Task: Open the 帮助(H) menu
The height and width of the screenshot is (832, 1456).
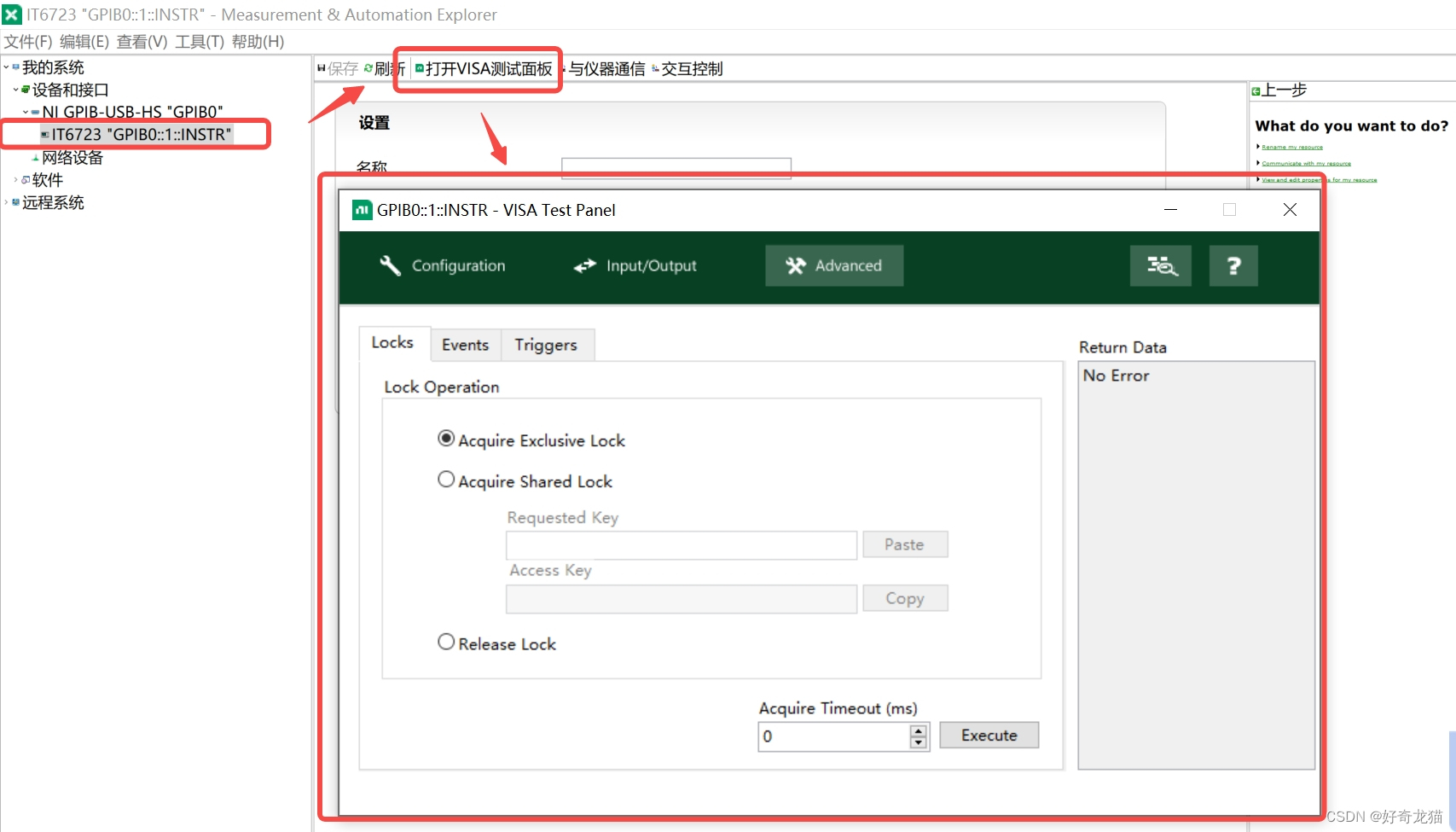Action: pyautogui.click(x=258, y=42)
